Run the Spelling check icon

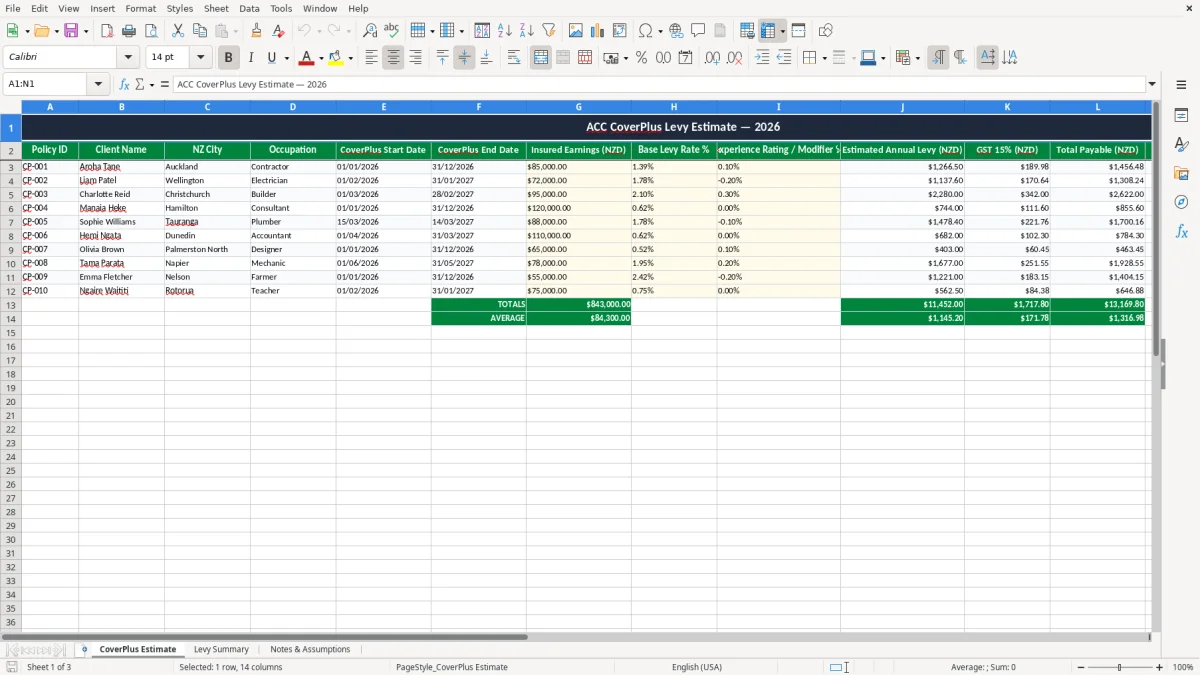click(x=391, y=31)
